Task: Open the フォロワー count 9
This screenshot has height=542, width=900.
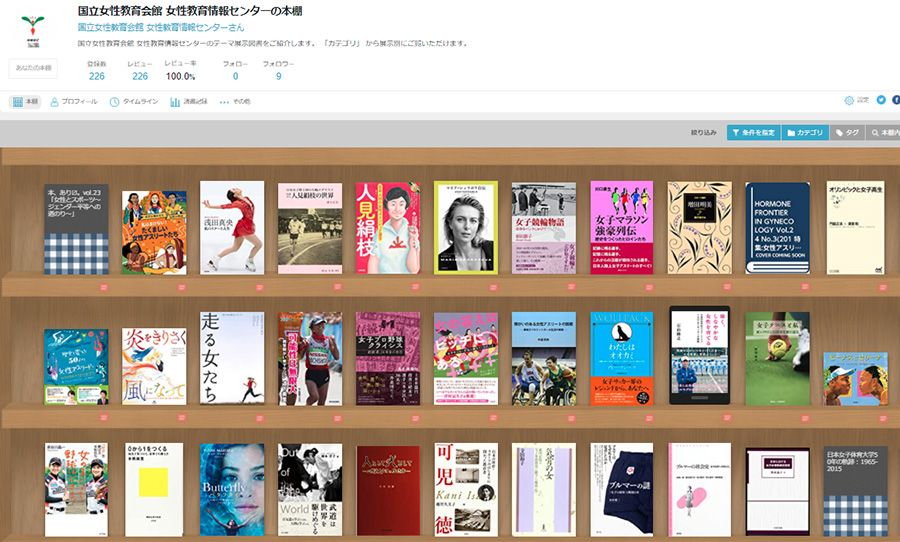Action: (x=278, y=76)
